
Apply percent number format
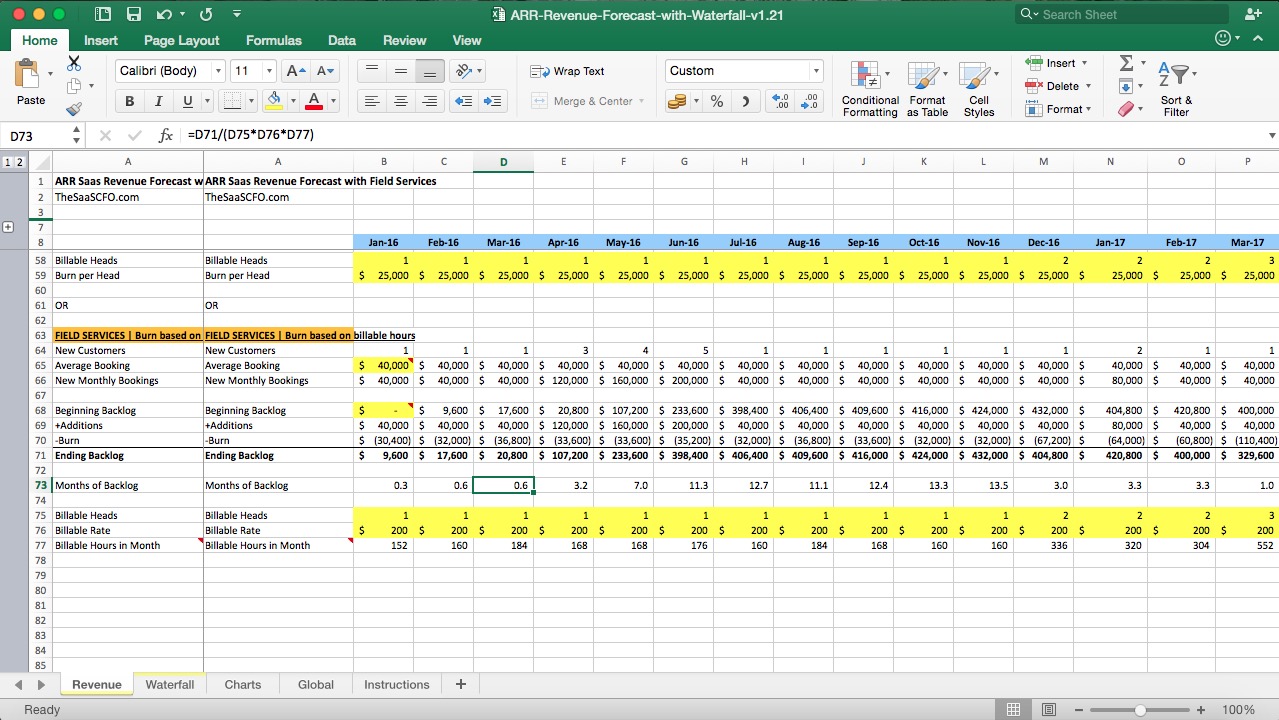point(716,101)
